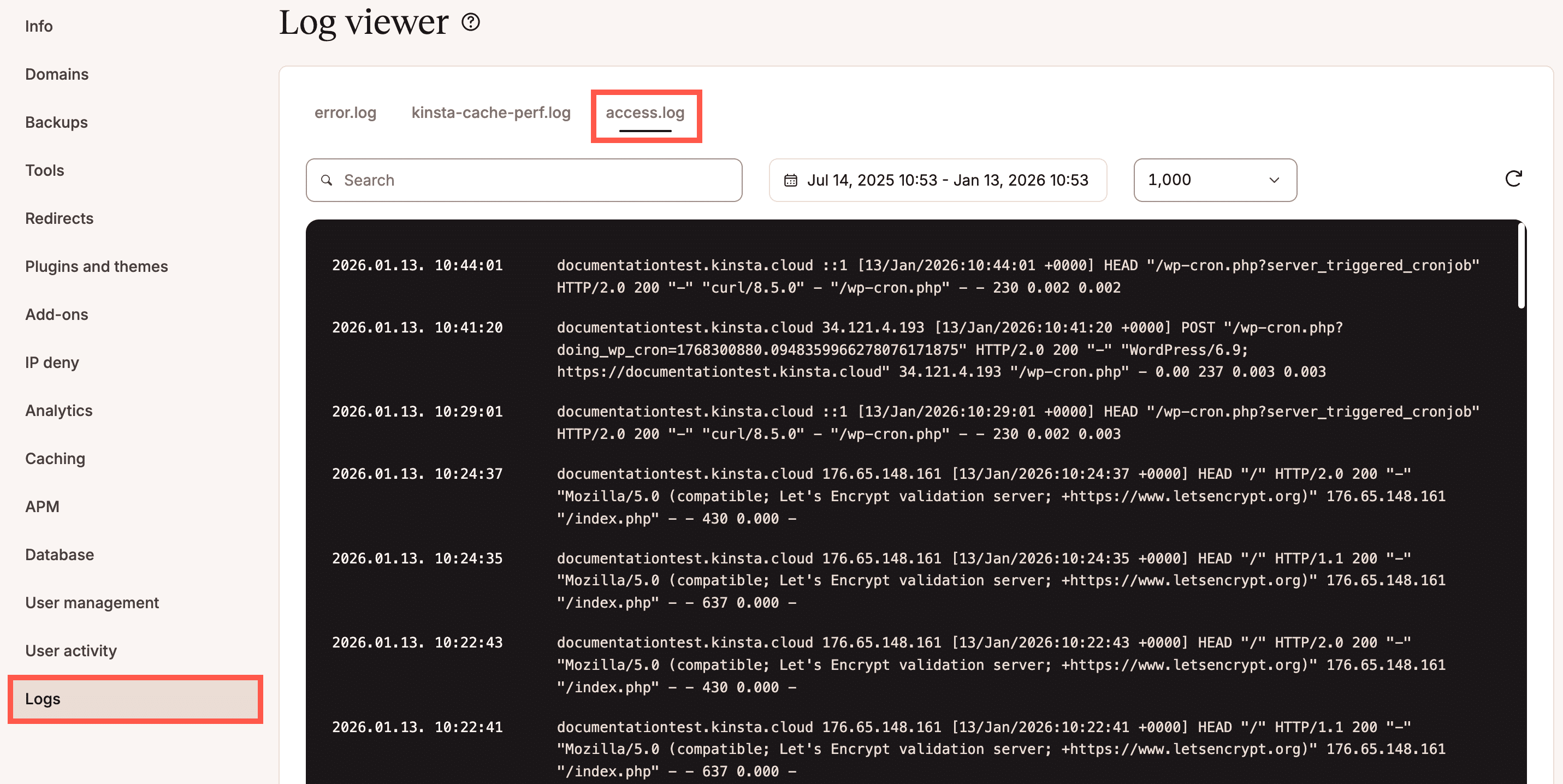1563x784 pixels.
Task: Open the Backups section
Action: click(56, 122)
